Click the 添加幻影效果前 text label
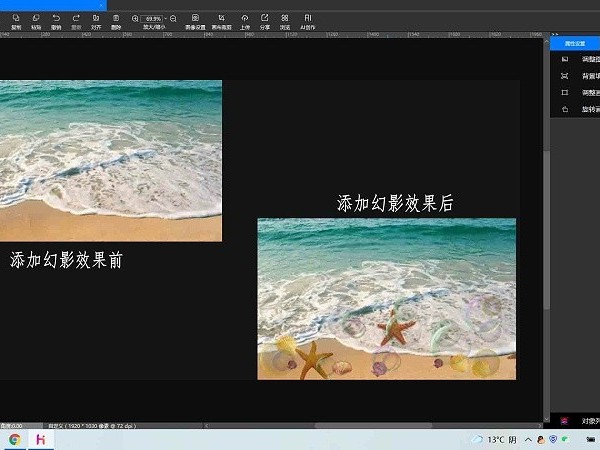 (x=66, y=260)
